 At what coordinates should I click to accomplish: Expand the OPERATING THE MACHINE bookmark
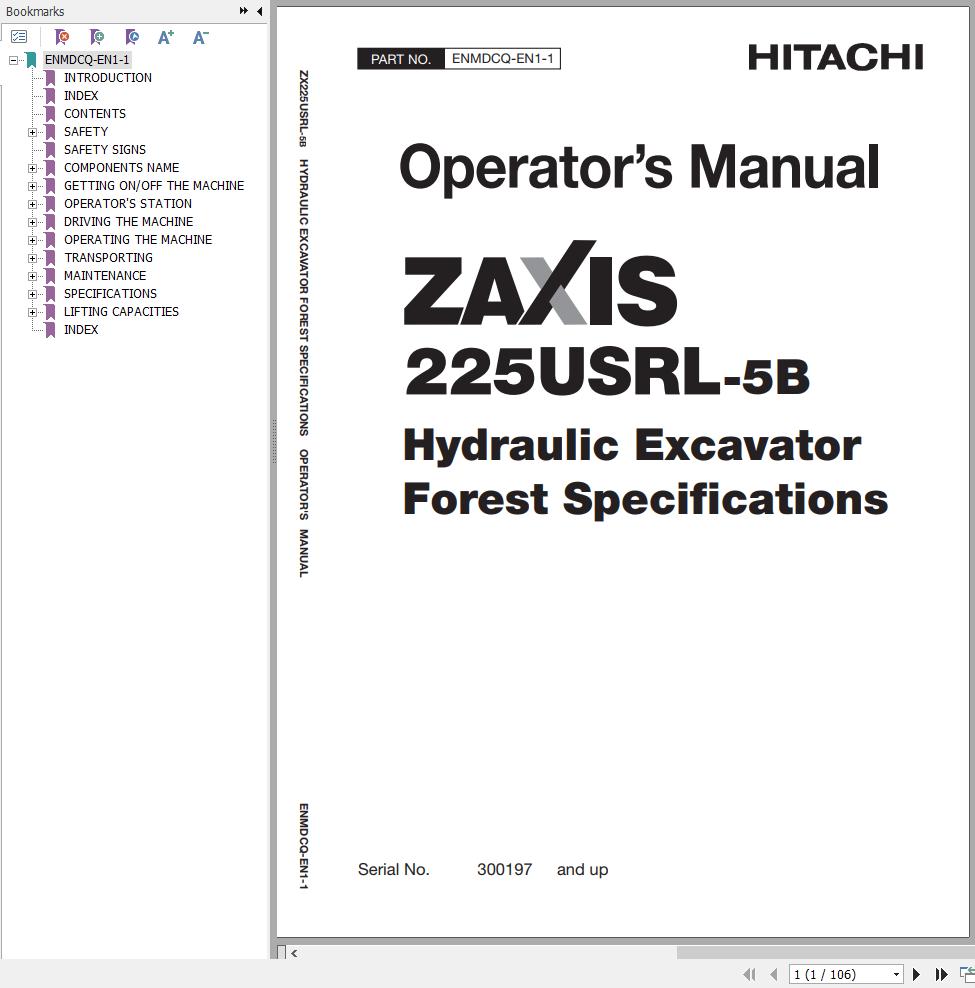(x=32, y=240)
